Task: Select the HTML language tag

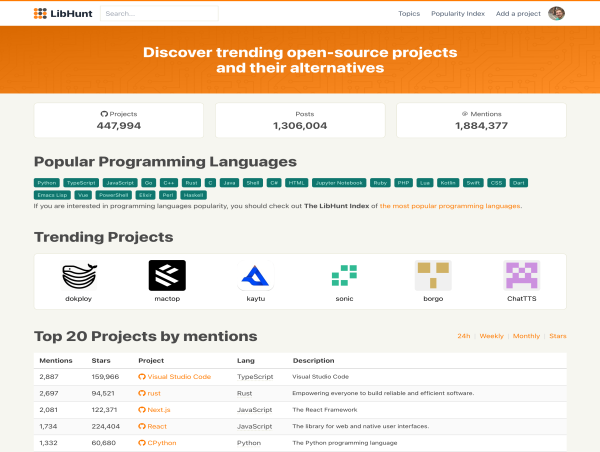Action: click(297, 183)
